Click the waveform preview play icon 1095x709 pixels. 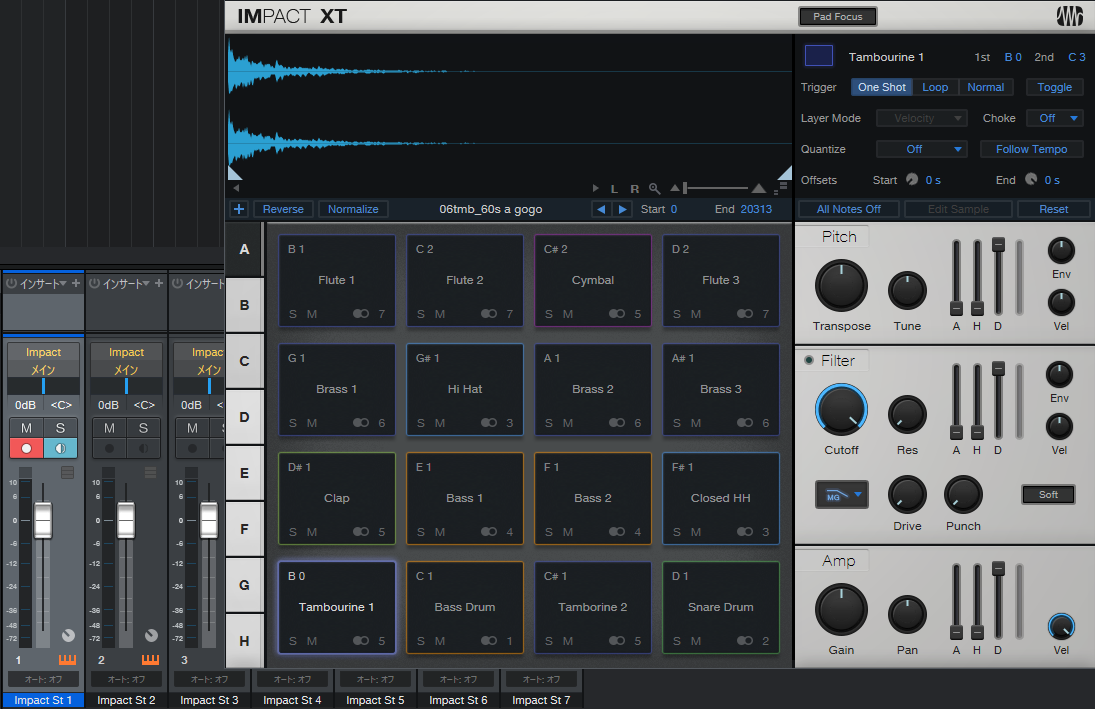(596, 189)
